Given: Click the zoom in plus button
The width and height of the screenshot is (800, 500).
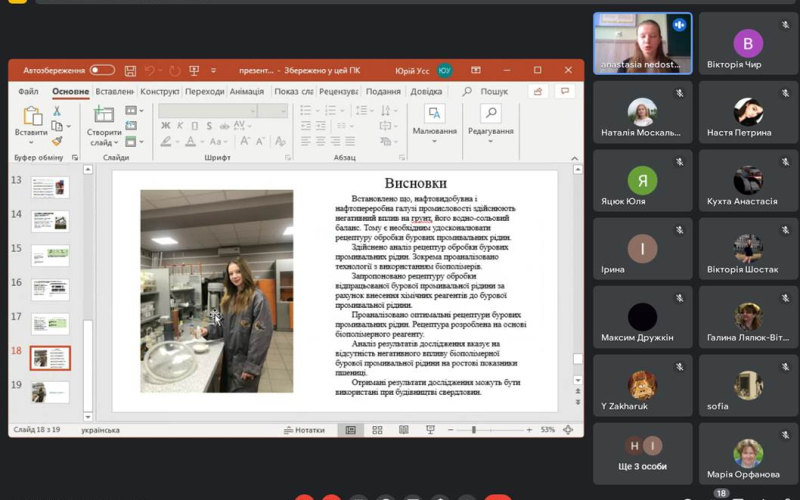Looking at the screenshot, I should pos(530,430).
